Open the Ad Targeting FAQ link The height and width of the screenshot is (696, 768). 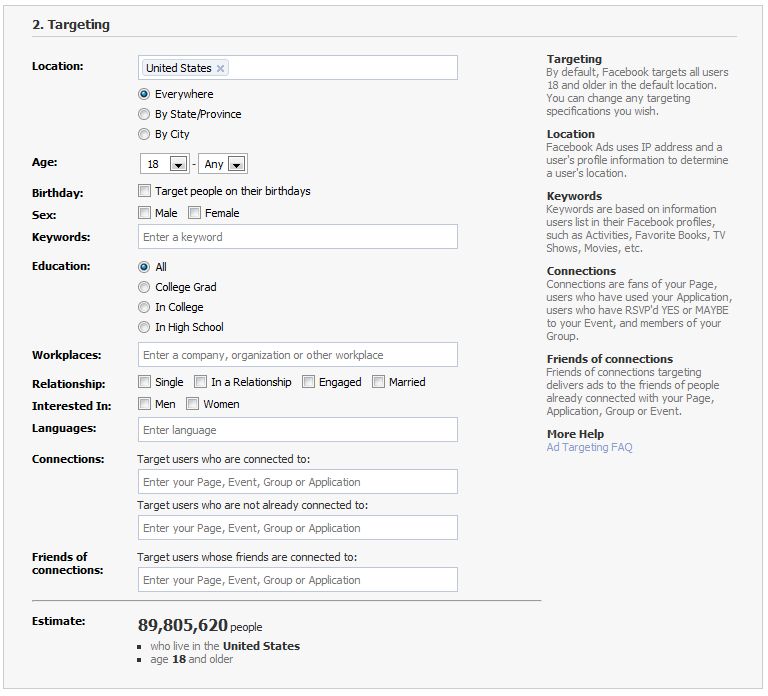coord(589,448)
